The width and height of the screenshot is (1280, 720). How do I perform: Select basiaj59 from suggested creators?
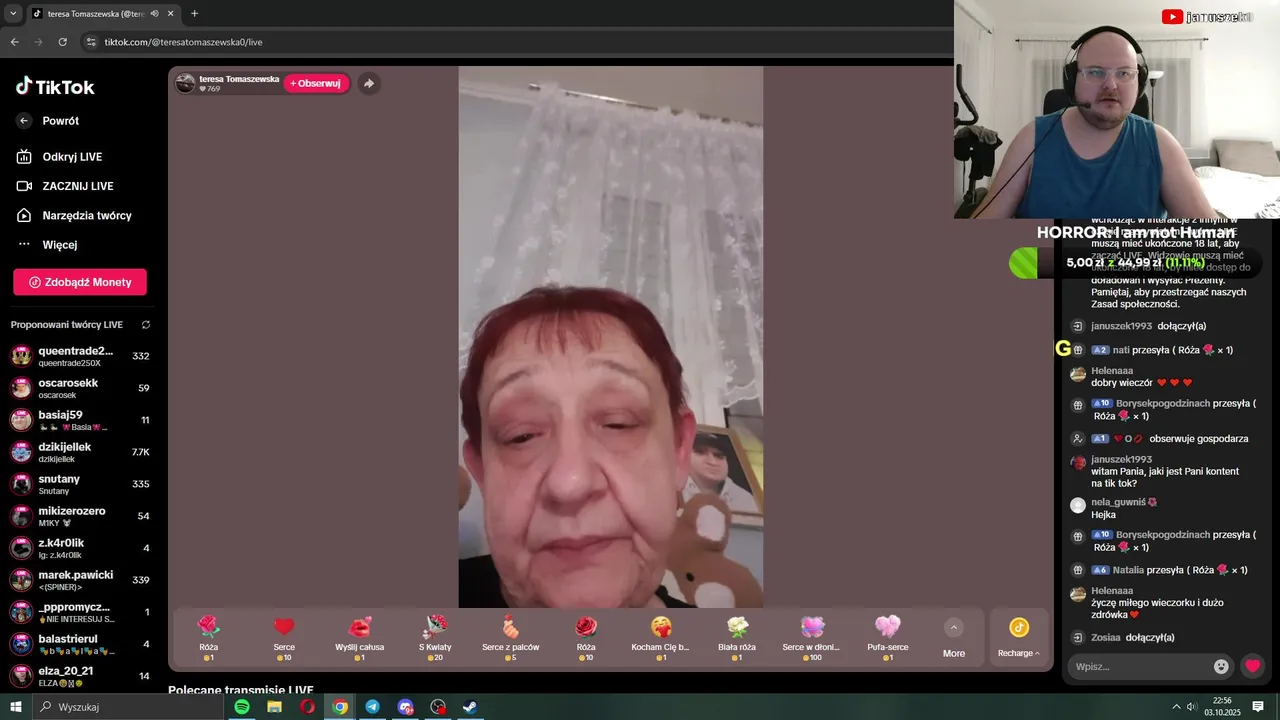[80, 420]
